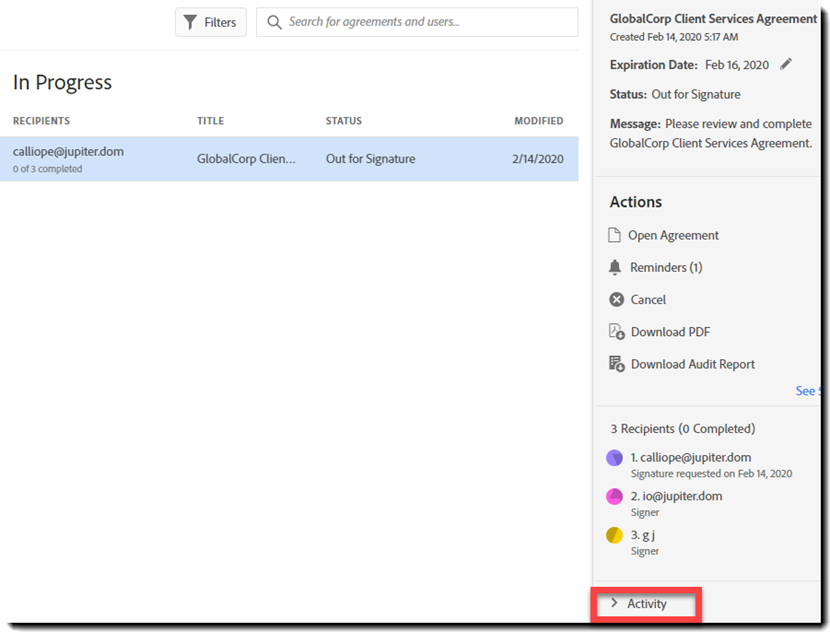This screenshot has height=632, width=830.
Task: Click the magnifying glass search icon
Action: [x=274, y=22]
